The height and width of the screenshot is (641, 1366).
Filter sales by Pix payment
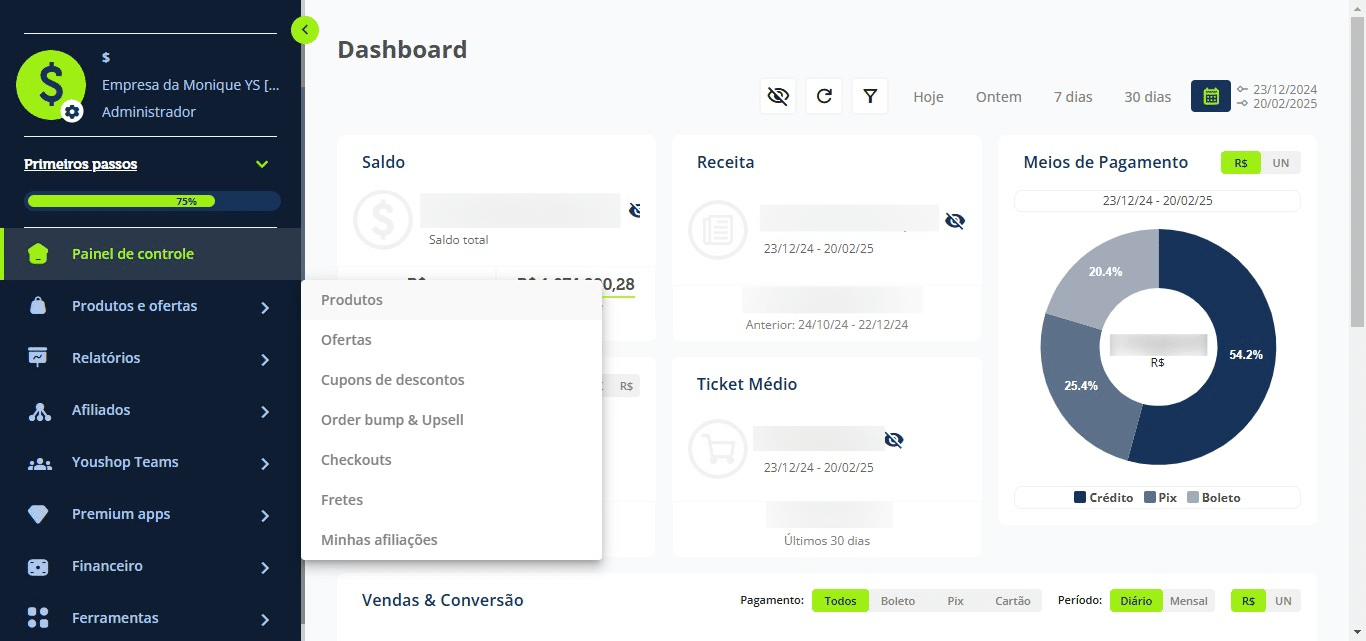[x=955, y=601]
